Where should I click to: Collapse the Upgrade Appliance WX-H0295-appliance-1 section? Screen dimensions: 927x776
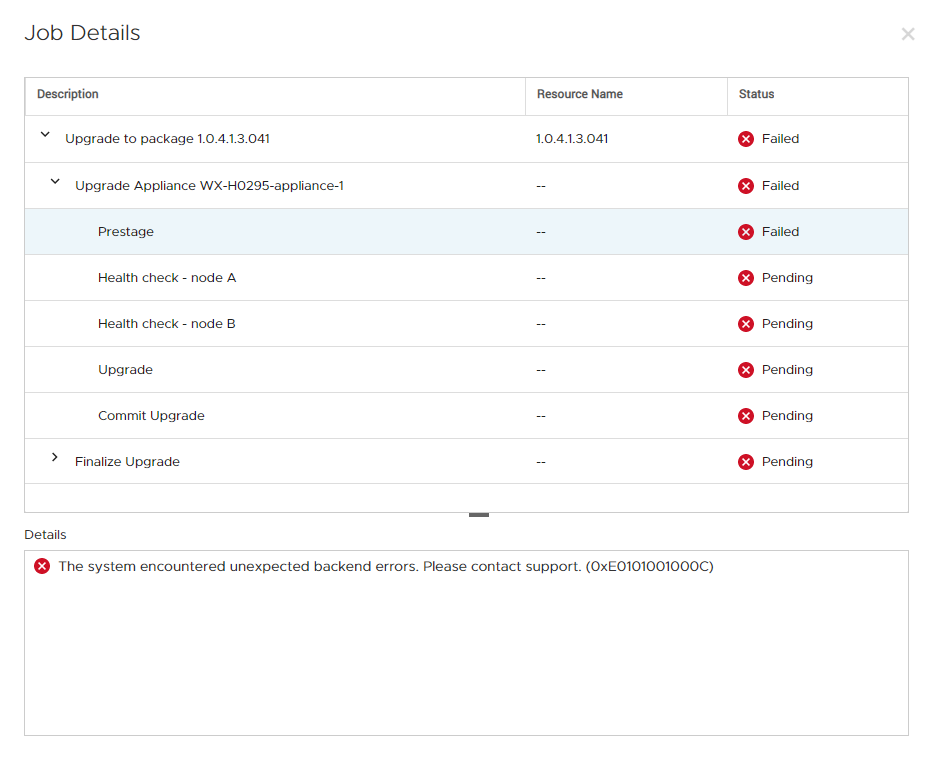(54, 180)
